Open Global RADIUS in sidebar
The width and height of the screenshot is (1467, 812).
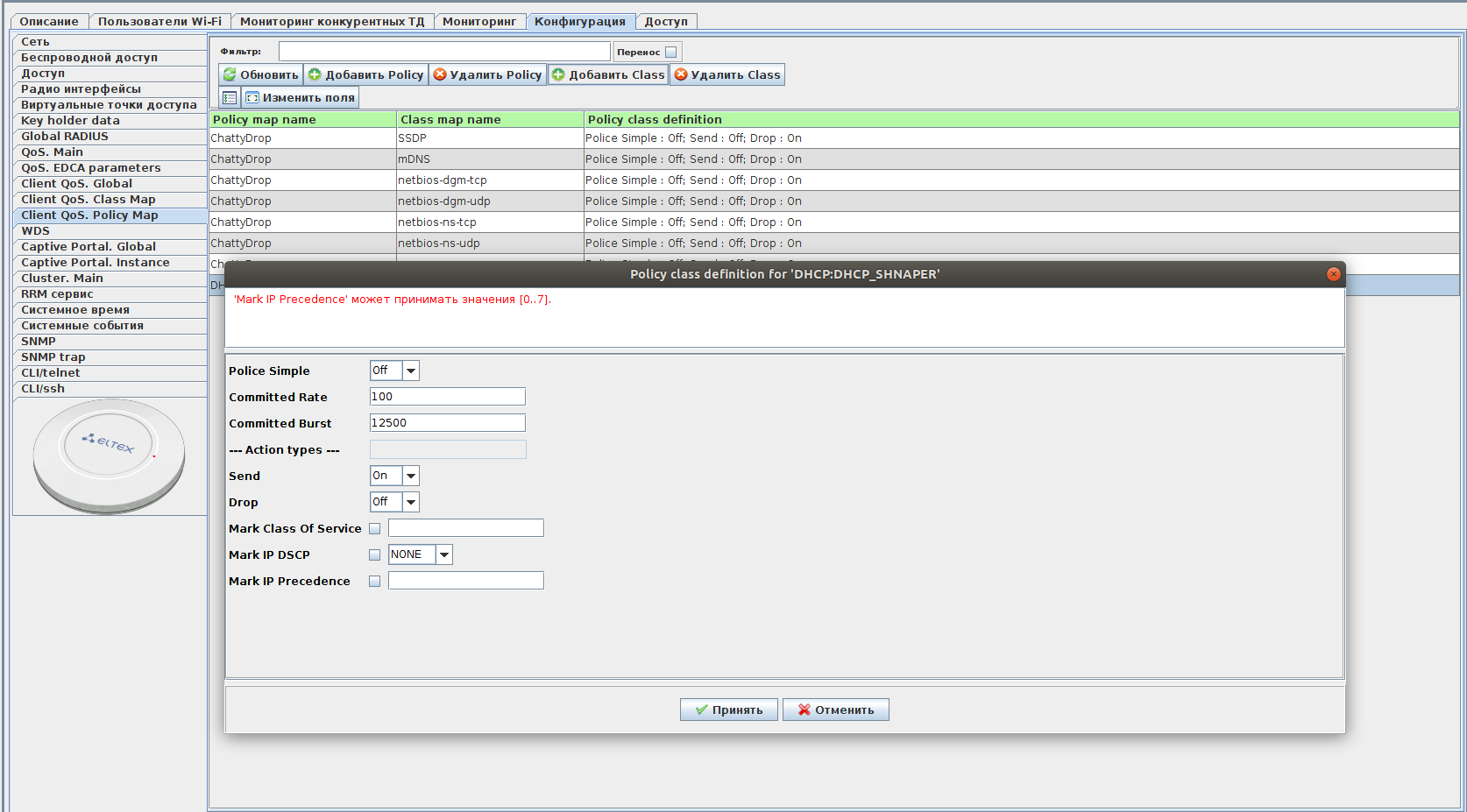tap(110, 137)
